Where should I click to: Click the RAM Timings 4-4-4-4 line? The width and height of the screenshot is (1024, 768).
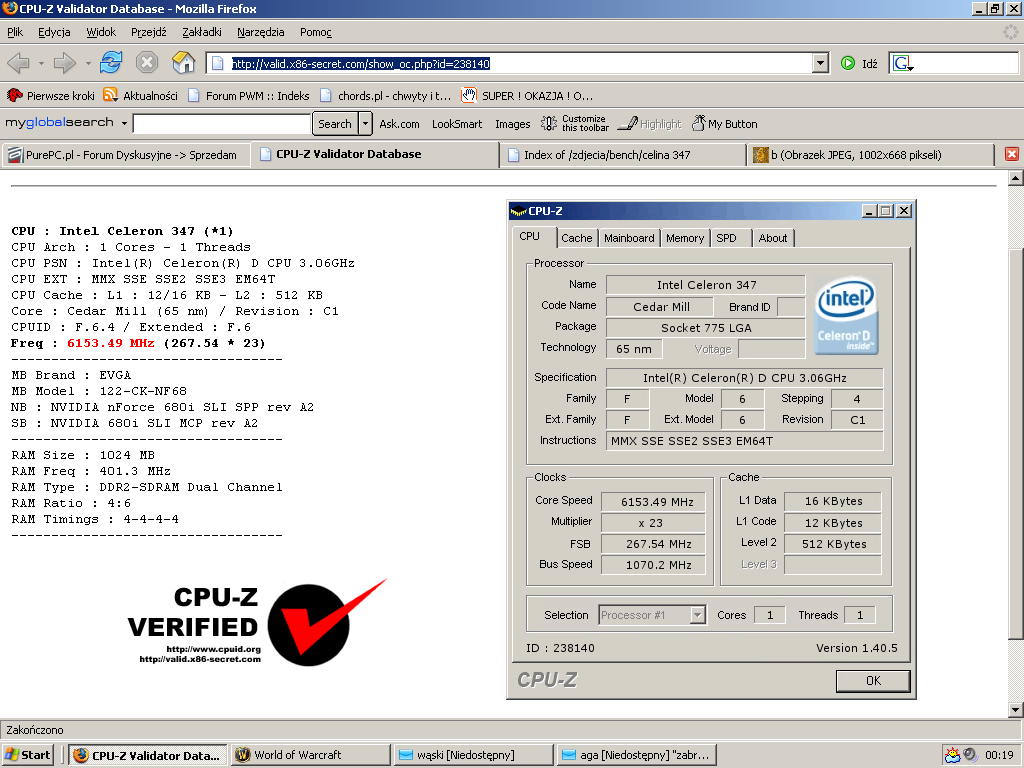pos(95,519)
